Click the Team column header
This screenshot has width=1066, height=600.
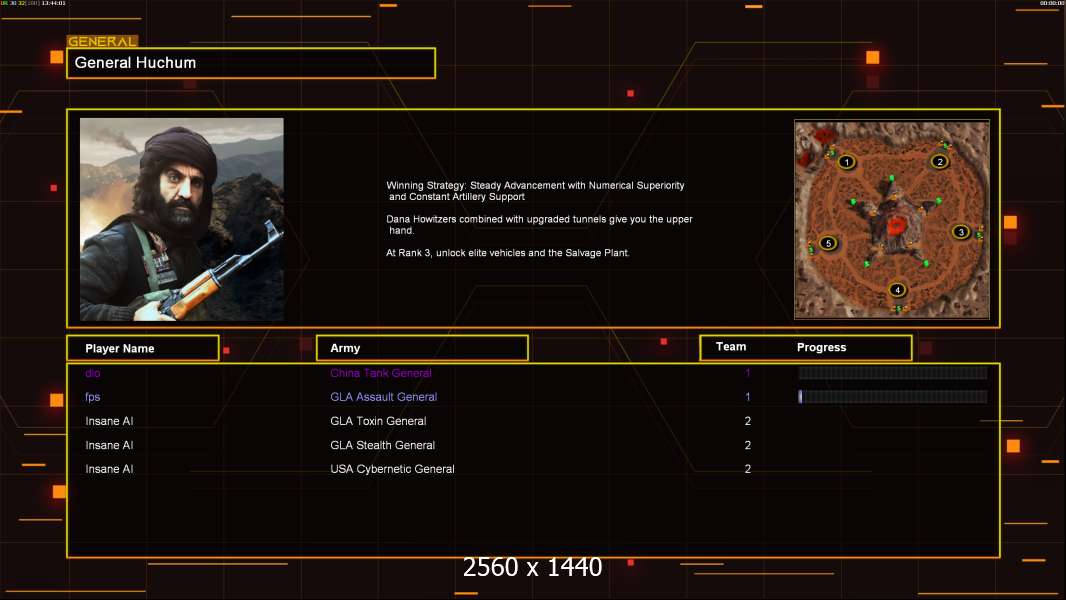tap(731, 347)
